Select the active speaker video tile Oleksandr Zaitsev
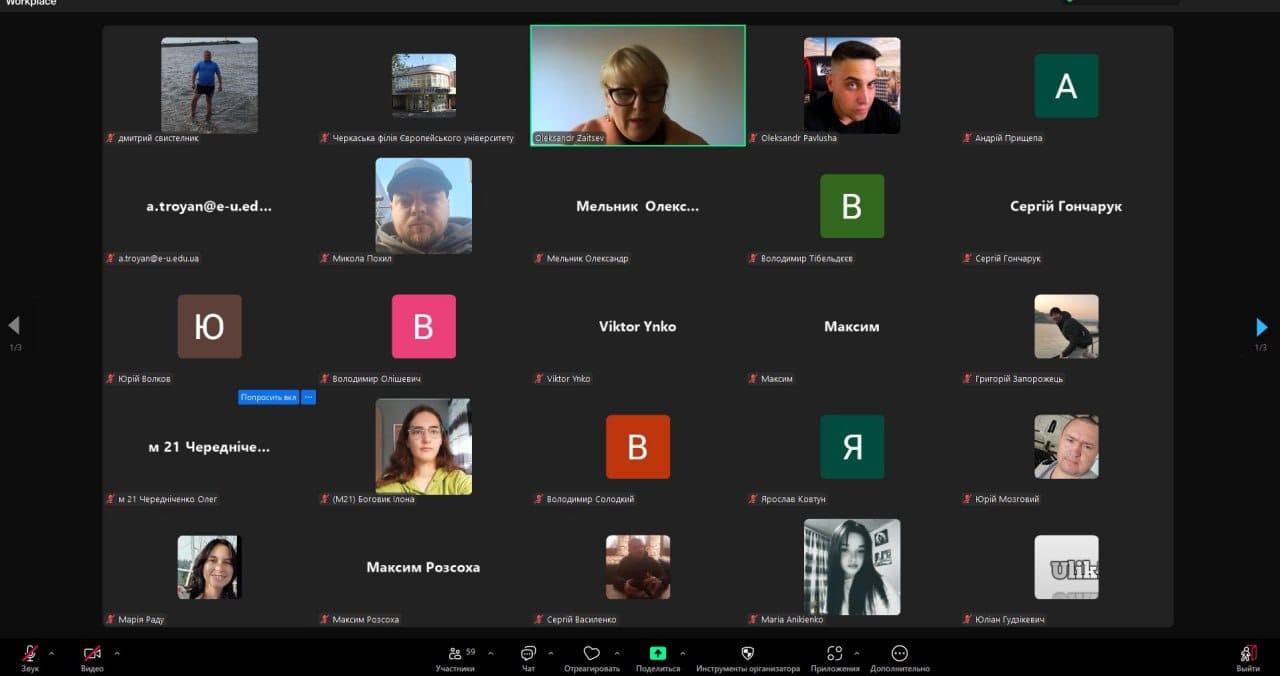The width and height of the screenshot is (1280, 676). (637, 85)
